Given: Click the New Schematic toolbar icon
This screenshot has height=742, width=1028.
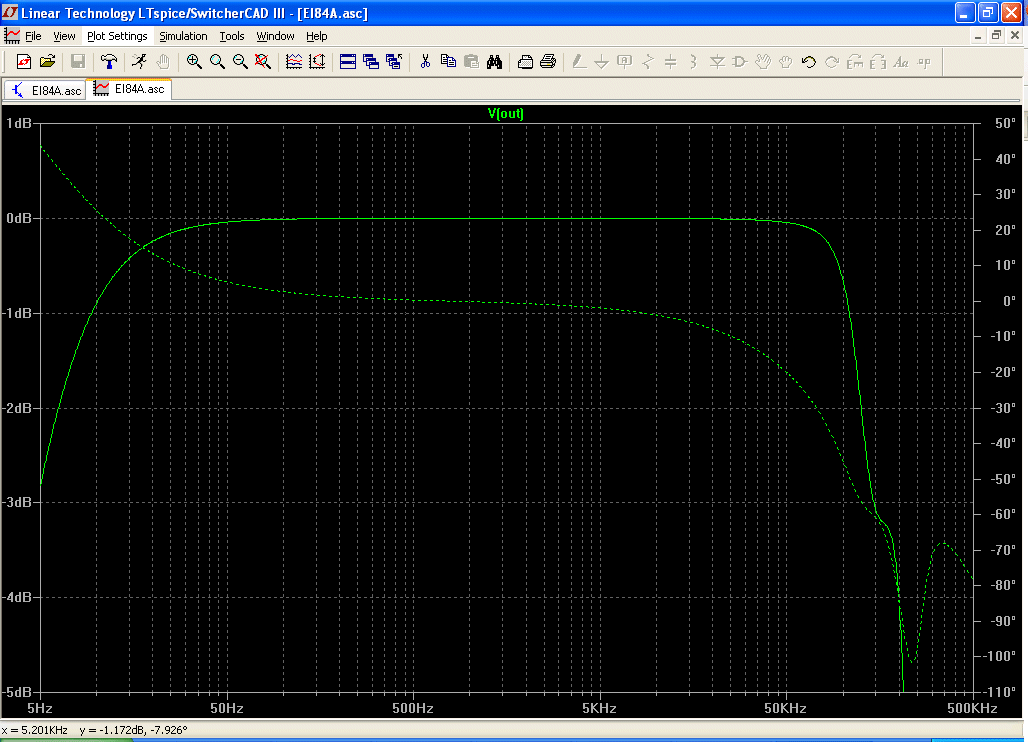Looking at the screenshot, I should [24, 62].
